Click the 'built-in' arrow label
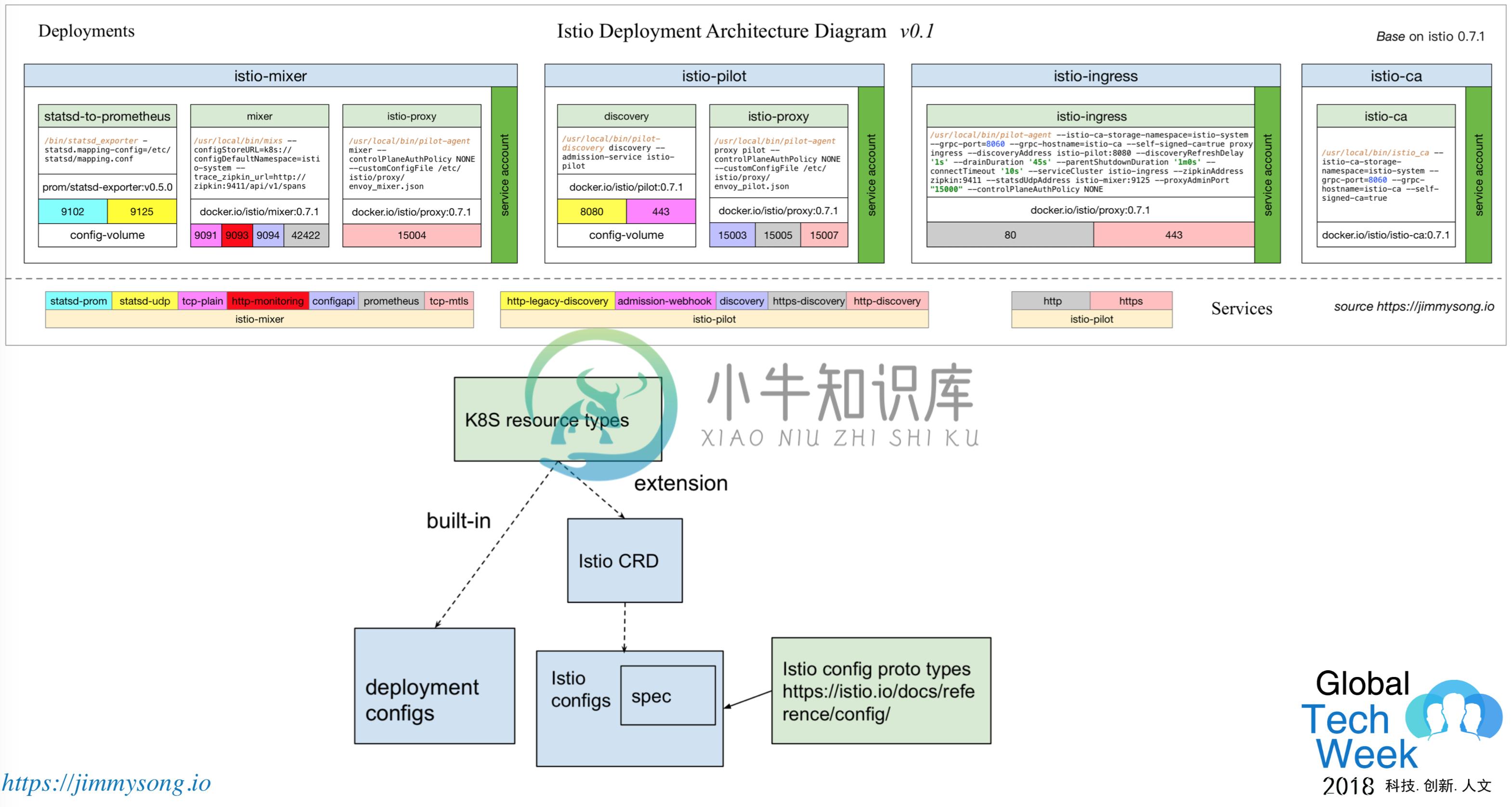 [458, 521]
